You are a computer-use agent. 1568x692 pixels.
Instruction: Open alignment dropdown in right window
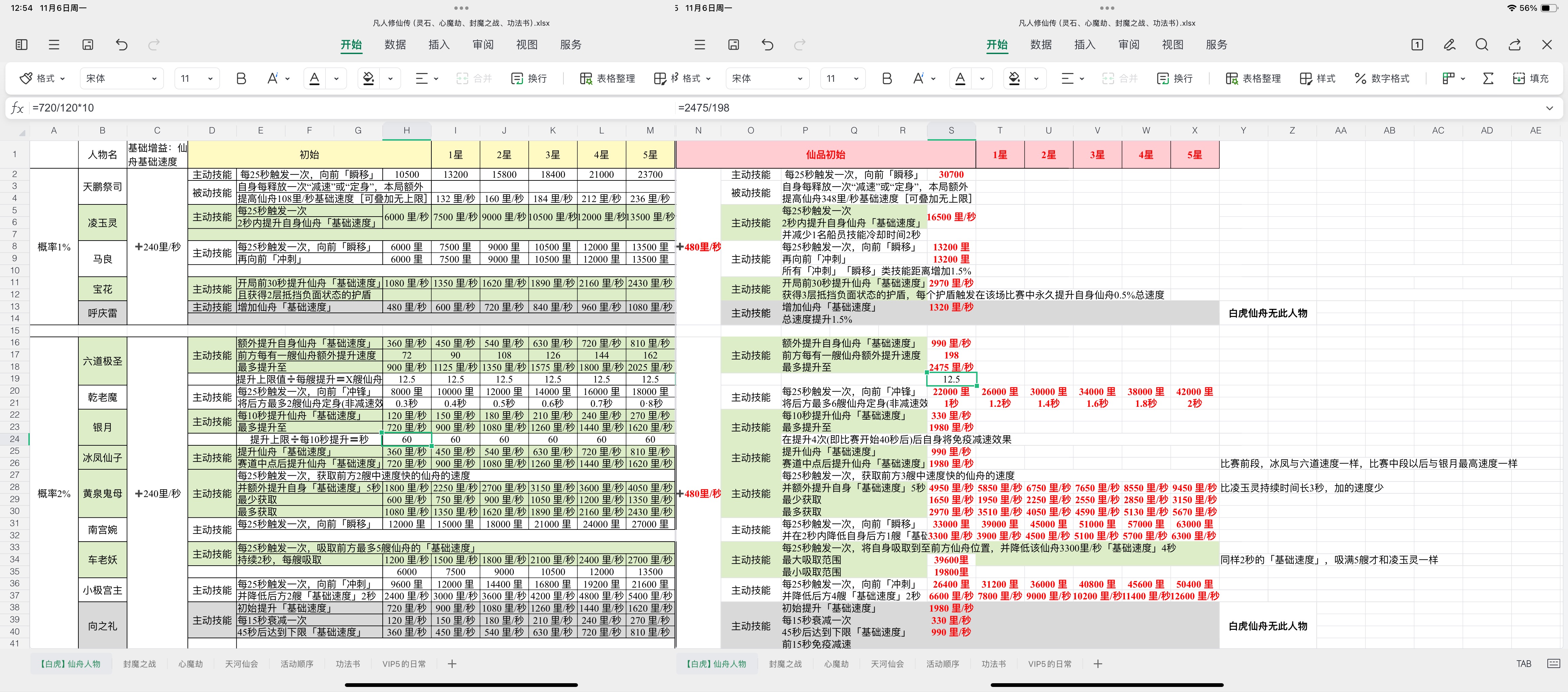1072,78
